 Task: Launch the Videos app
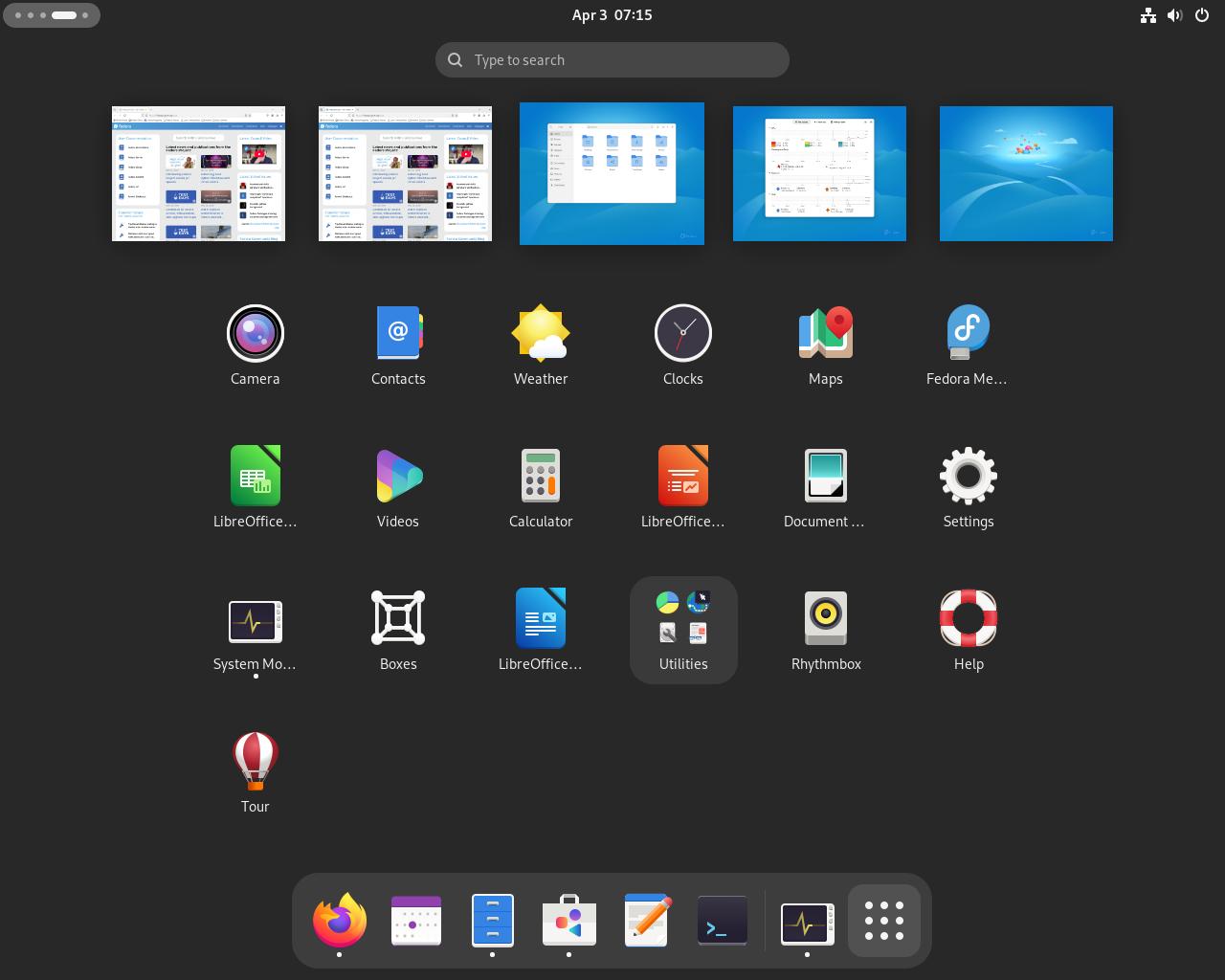click(x=398, y=487)
